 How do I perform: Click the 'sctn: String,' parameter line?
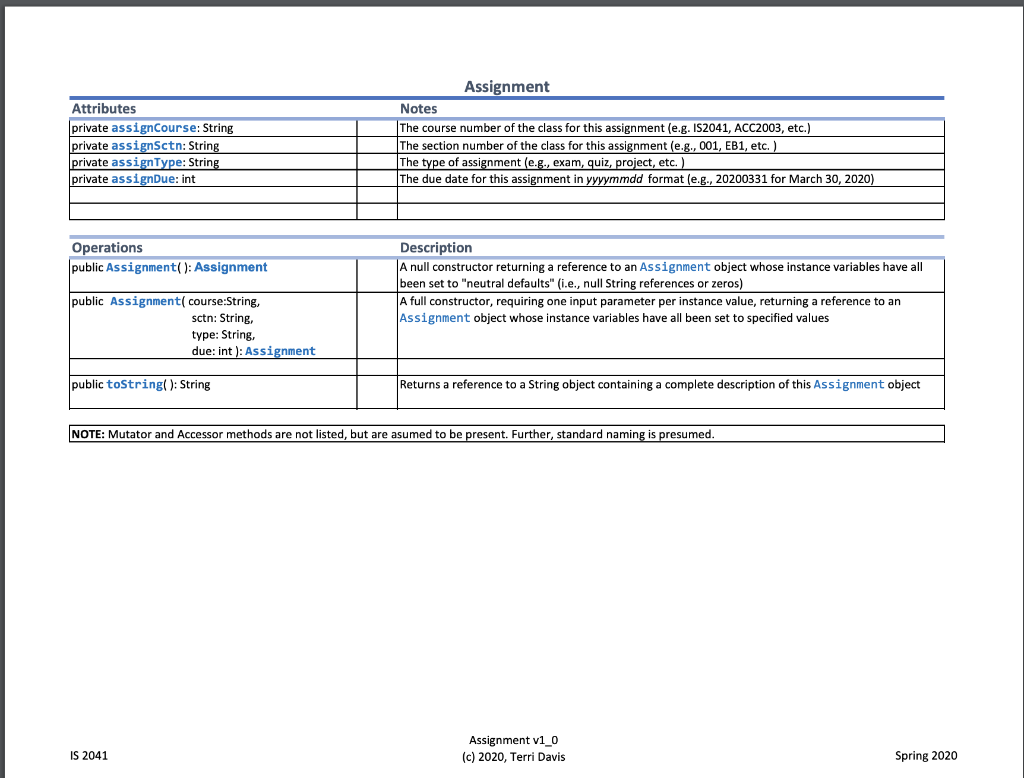pyautogui.click(x=222, y=318)
